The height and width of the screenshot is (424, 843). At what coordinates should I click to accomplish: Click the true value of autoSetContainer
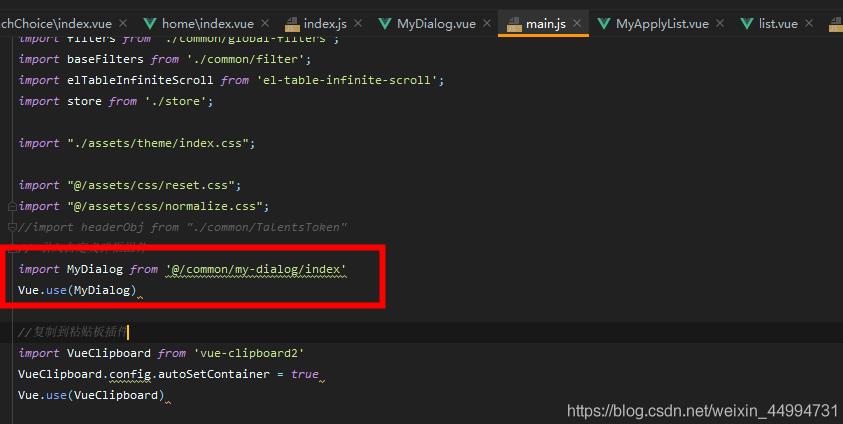pos(304,374)
